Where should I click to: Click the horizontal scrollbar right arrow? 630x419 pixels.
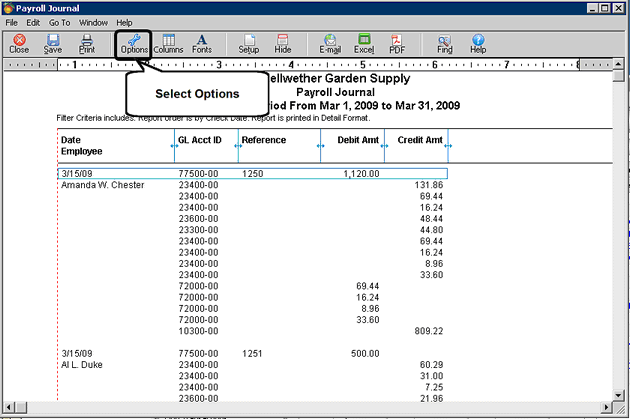tap(607, 408)
